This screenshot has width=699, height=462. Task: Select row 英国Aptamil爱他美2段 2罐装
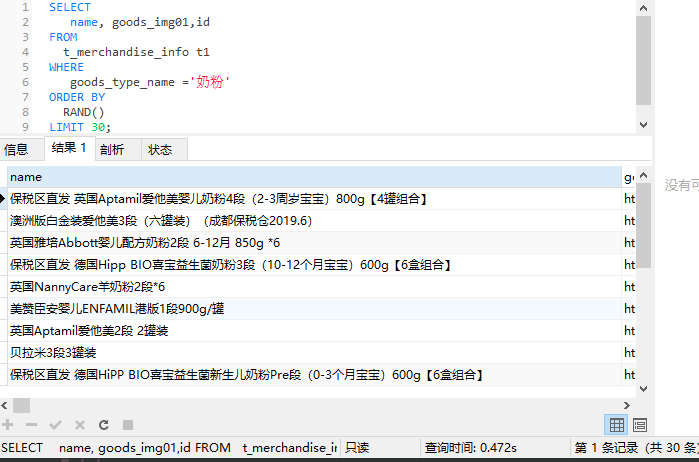tap(314, 330)
